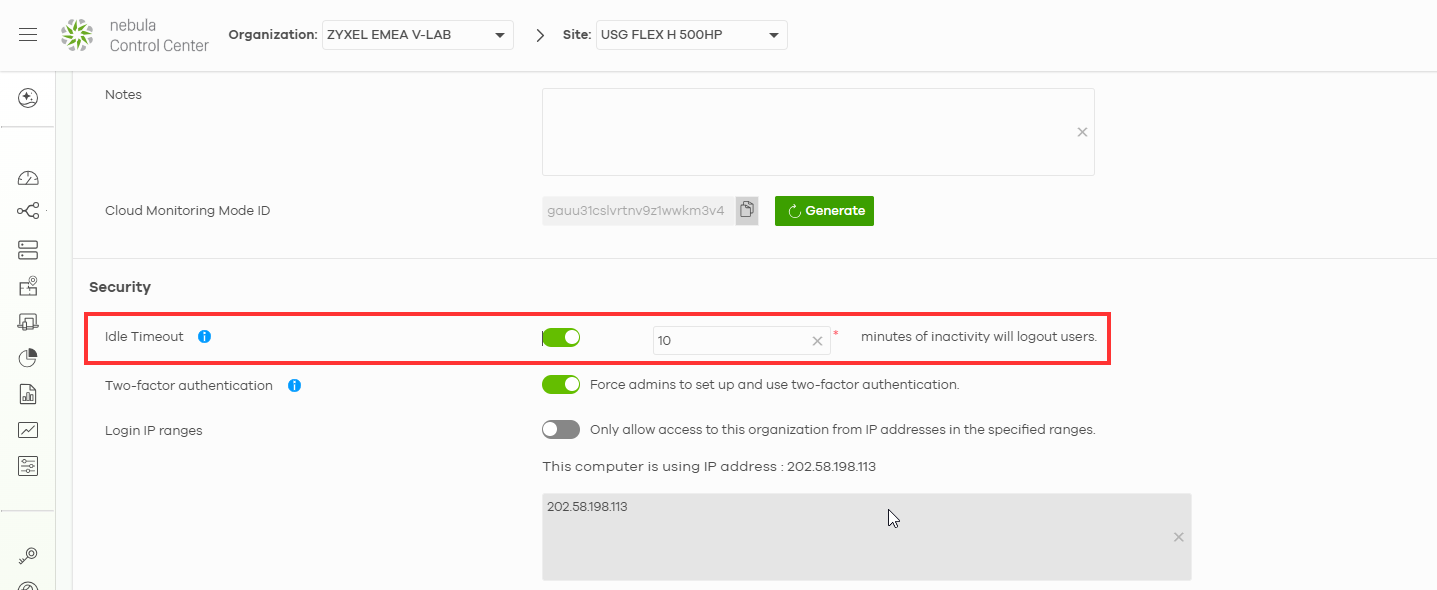1437x590 pixels.
Task: Click the Nebula Control Center logo
Action: pyautogui.click(x=134, y=35)
